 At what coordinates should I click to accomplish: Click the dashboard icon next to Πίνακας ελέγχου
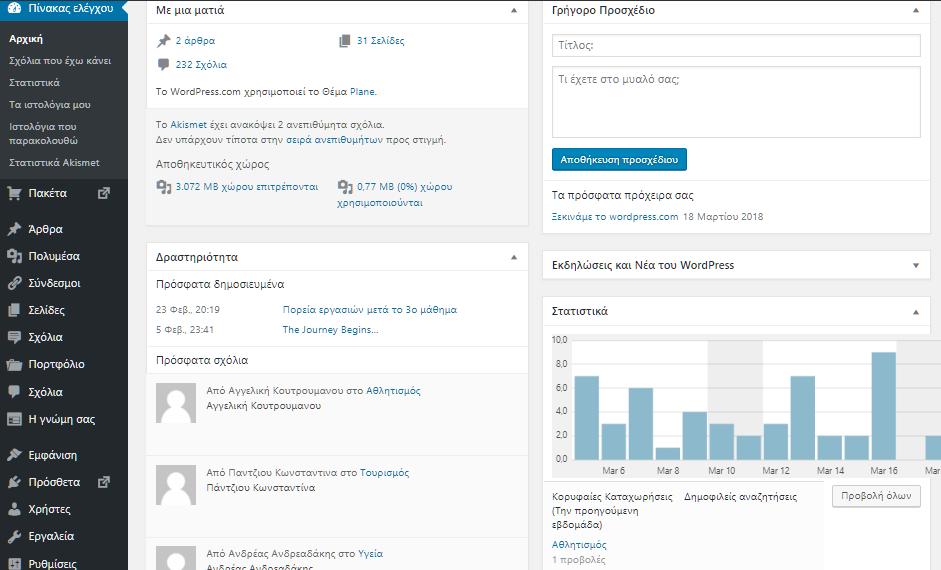[x=14, y=8]
